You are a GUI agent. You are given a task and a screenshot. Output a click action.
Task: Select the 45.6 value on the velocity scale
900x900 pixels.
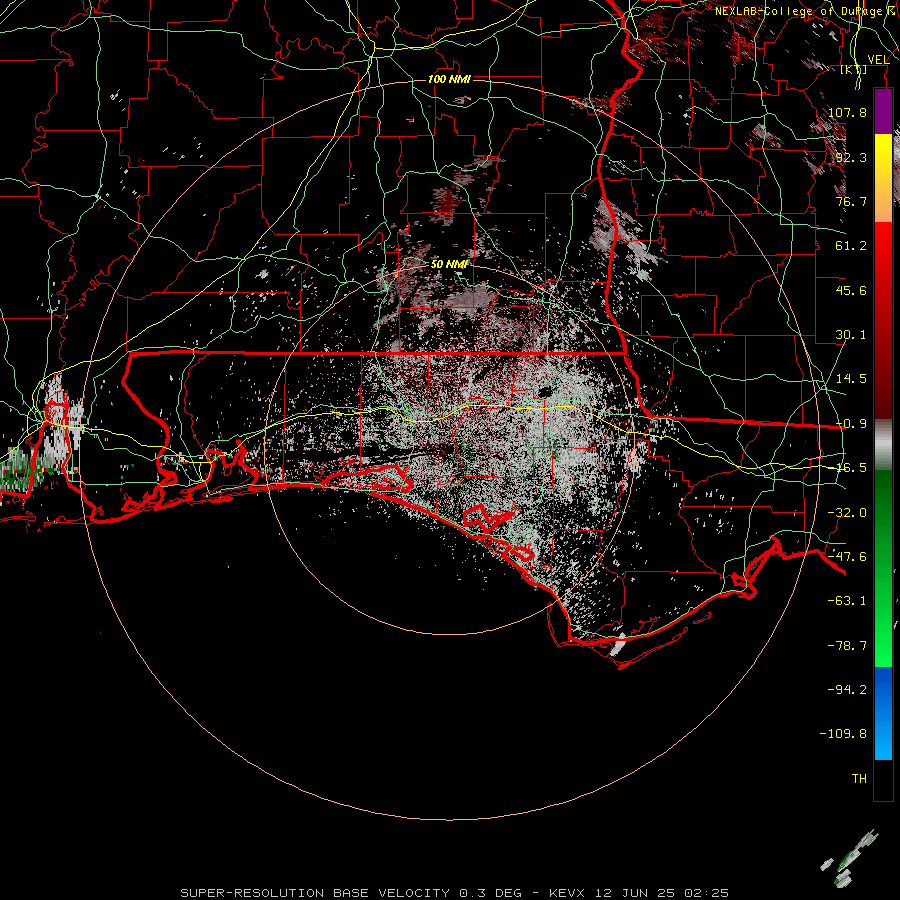pos(851,290)
